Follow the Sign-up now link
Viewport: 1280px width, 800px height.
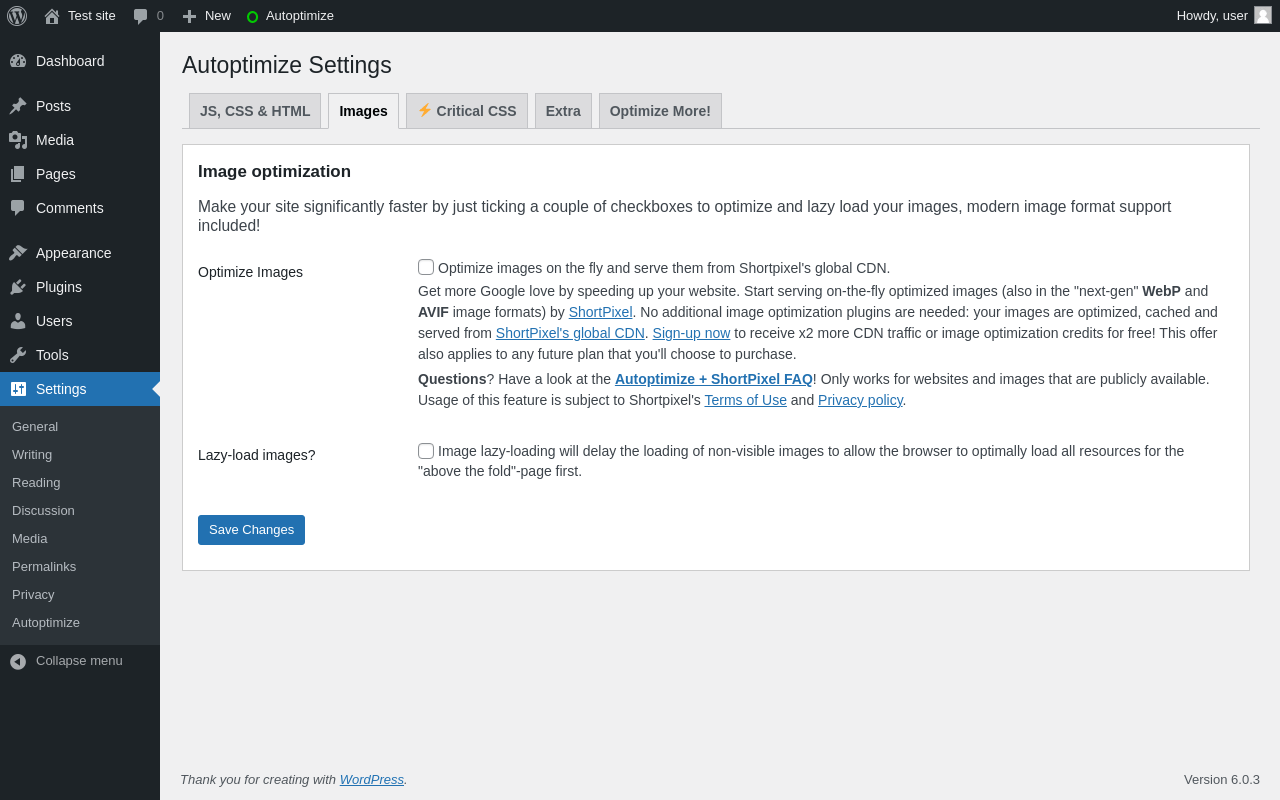pos(691,333)
